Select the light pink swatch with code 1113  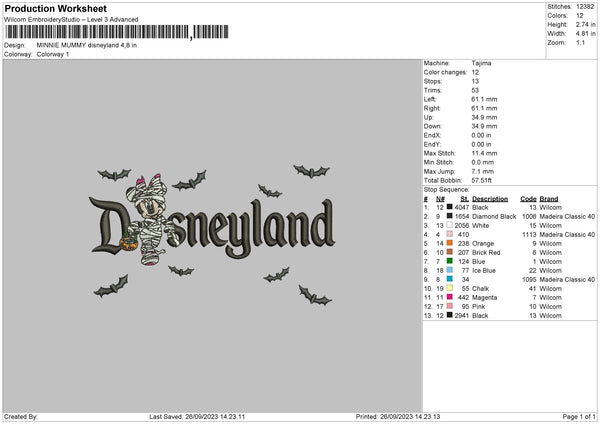[450, 234]
